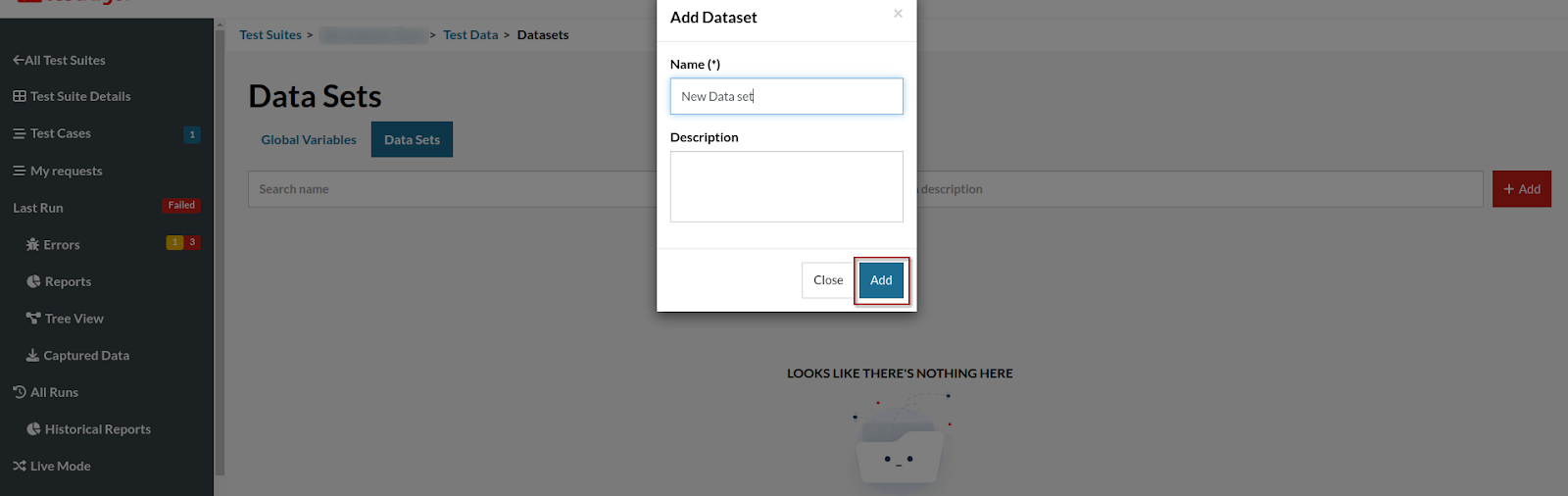Image resolution: width=1568 pixels, height=496 pixels.
Task: Click the Reports pie chart icon
Action: click(x=33, y=281)
